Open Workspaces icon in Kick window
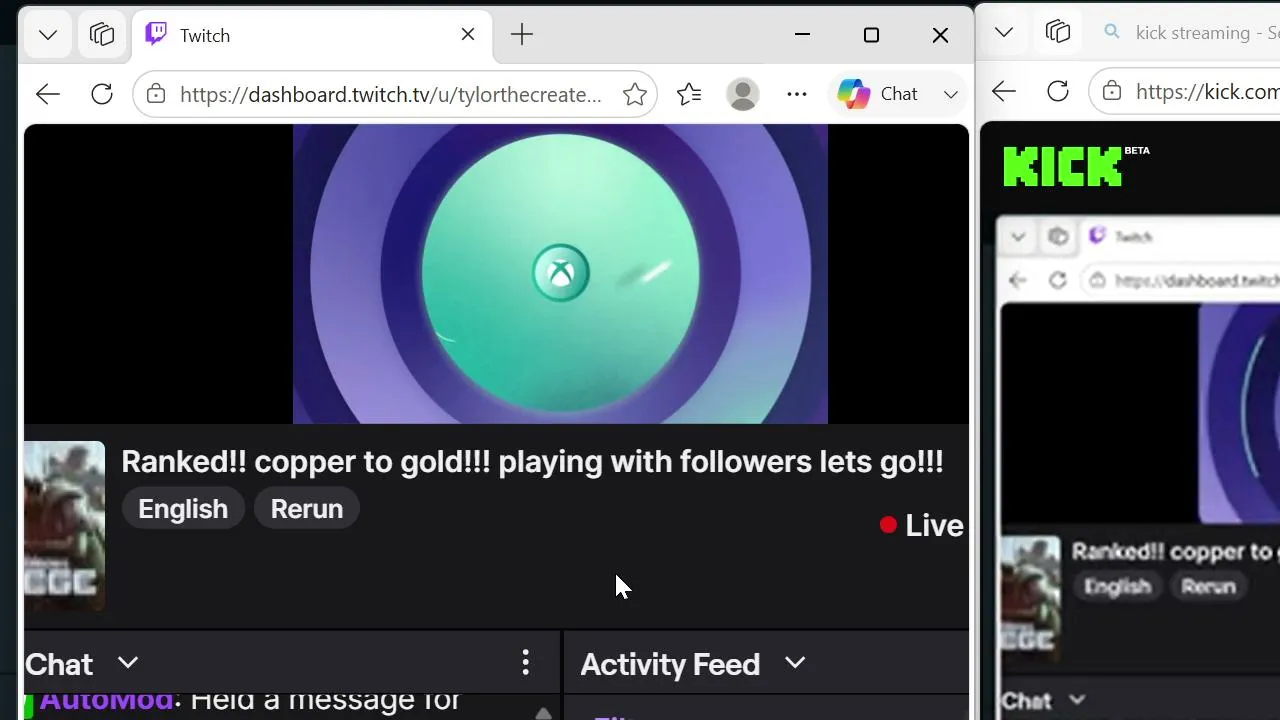1280x720 pixels. (x=1058, y=33)
